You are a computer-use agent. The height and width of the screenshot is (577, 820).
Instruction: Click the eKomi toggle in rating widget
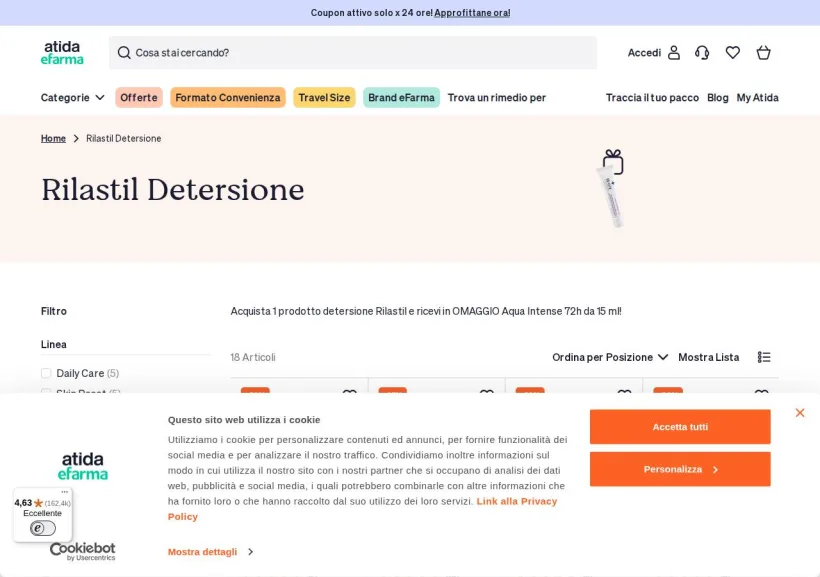pos(43,528)
